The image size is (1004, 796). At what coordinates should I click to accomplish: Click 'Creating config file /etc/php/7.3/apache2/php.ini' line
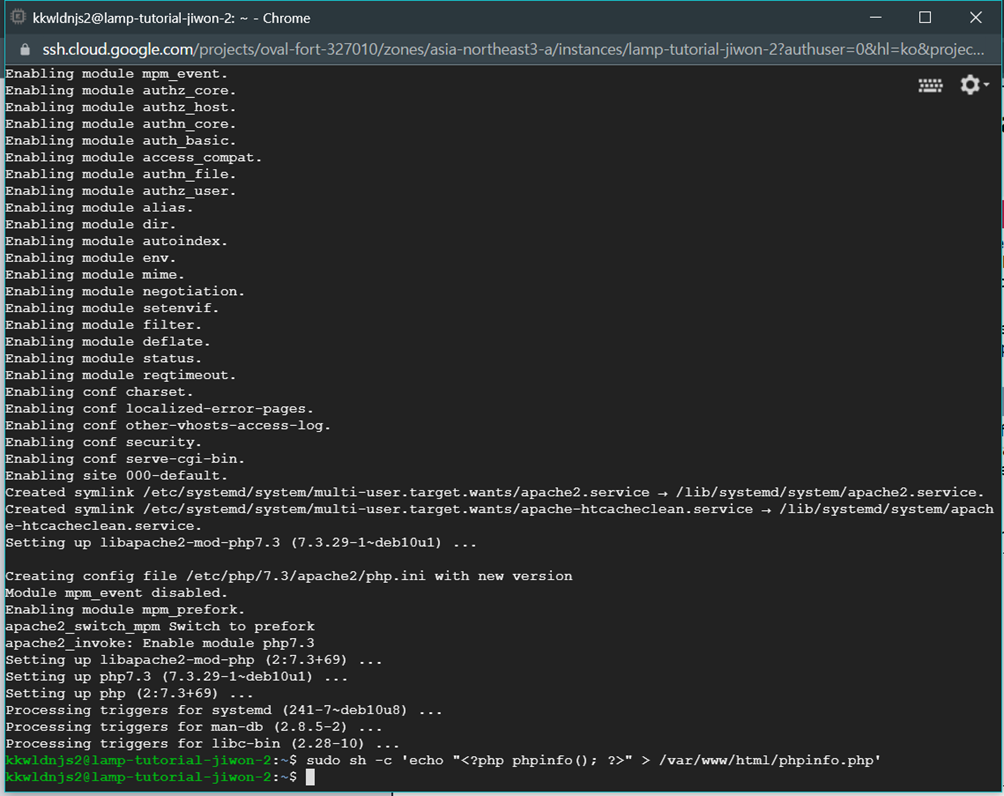coord(289,576)
